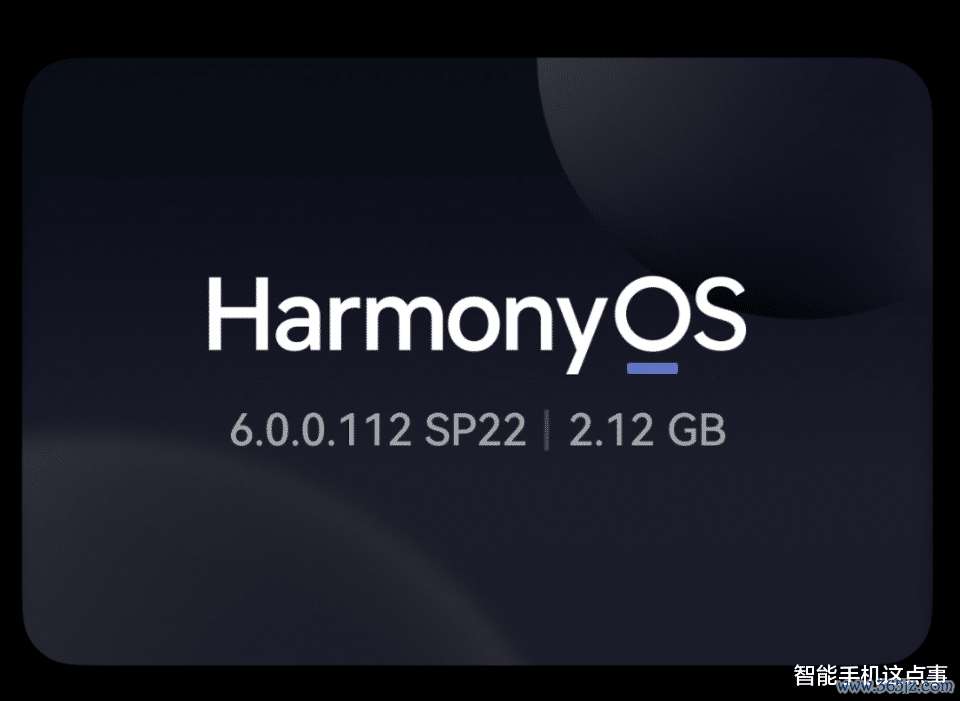This screenshot has width=960, height=701.
Task: Select the version number 6.0.0.112
Action: 321,430
